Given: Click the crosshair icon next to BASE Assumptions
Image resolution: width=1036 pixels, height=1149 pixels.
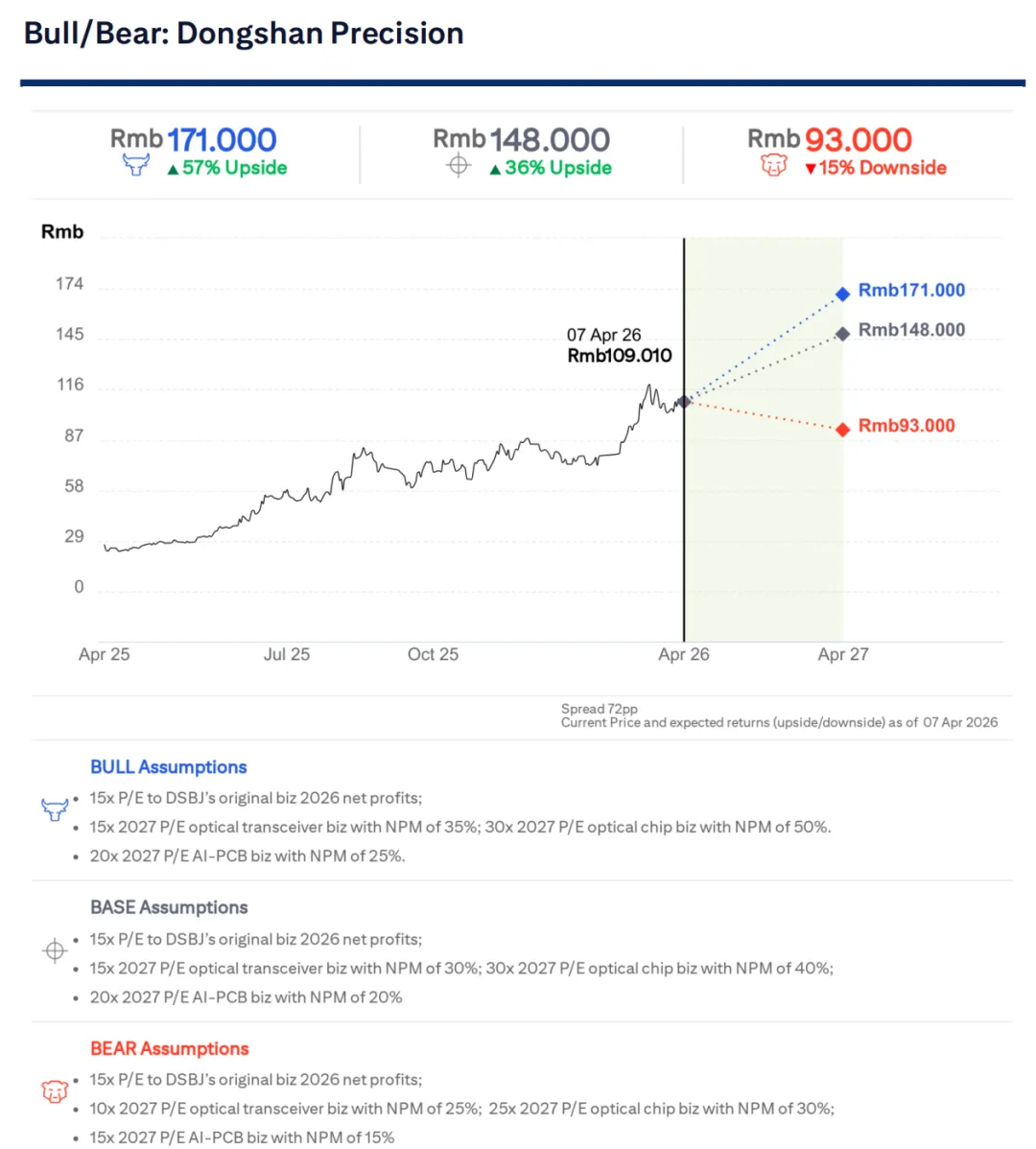Looking at the screenshot, I should coord(55,950).
